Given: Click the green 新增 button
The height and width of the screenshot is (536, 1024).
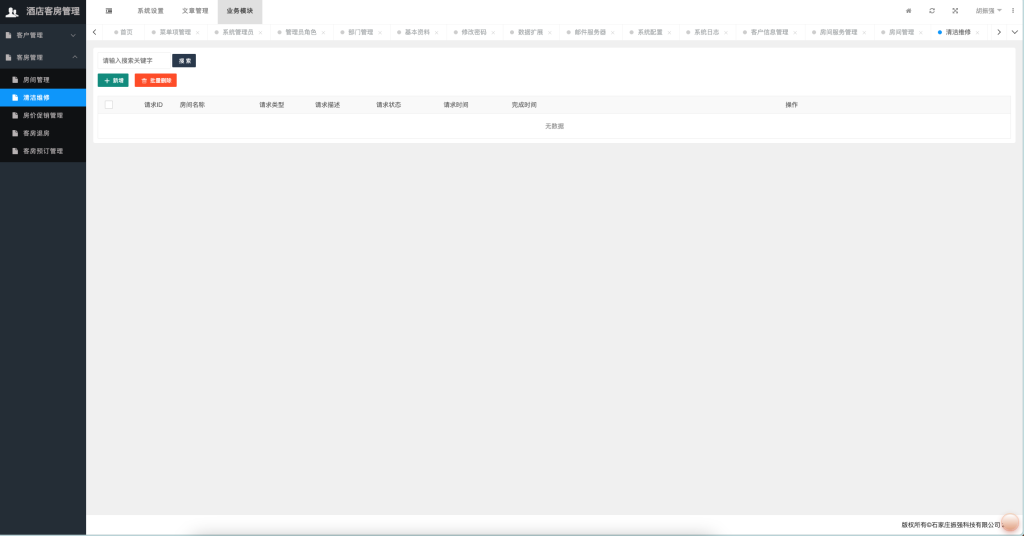Looking at the screenshot, I should [113, 80].
